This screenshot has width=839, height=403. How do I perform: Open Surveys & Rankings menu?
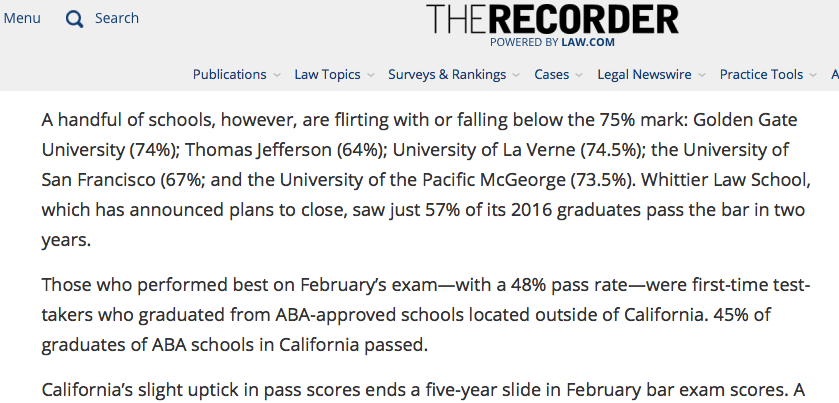pyautogui.click(x=447, y=74)
